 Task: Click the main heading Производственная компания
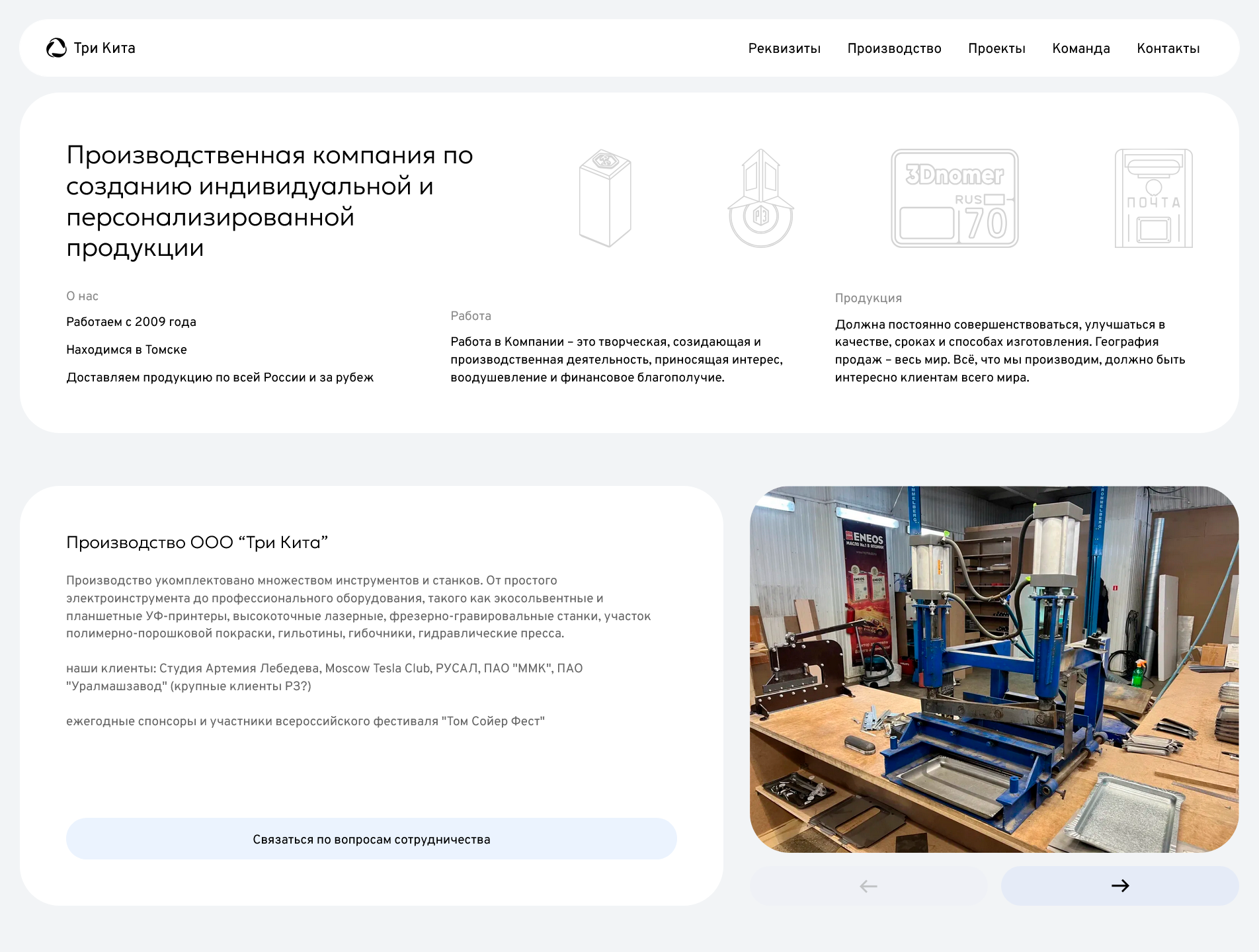point(270,201)
